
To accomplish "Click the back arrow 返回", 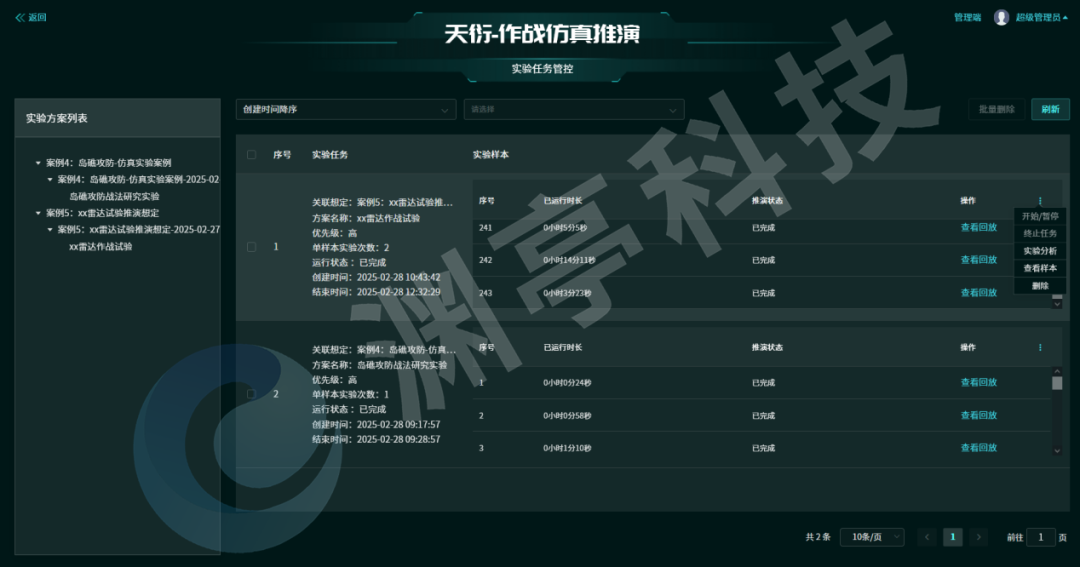I will point(31,17).
